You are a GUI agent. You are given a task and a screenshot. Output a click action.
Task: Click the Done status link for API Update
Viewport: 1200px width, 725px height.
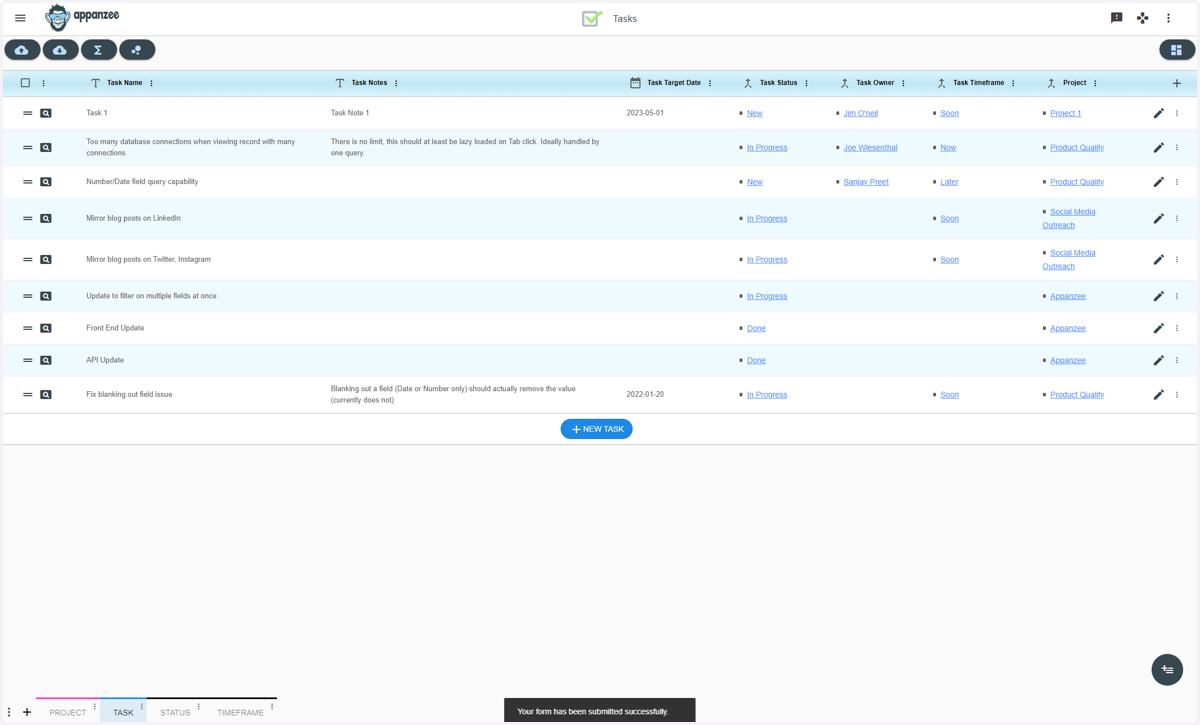(x=756, y=360)
